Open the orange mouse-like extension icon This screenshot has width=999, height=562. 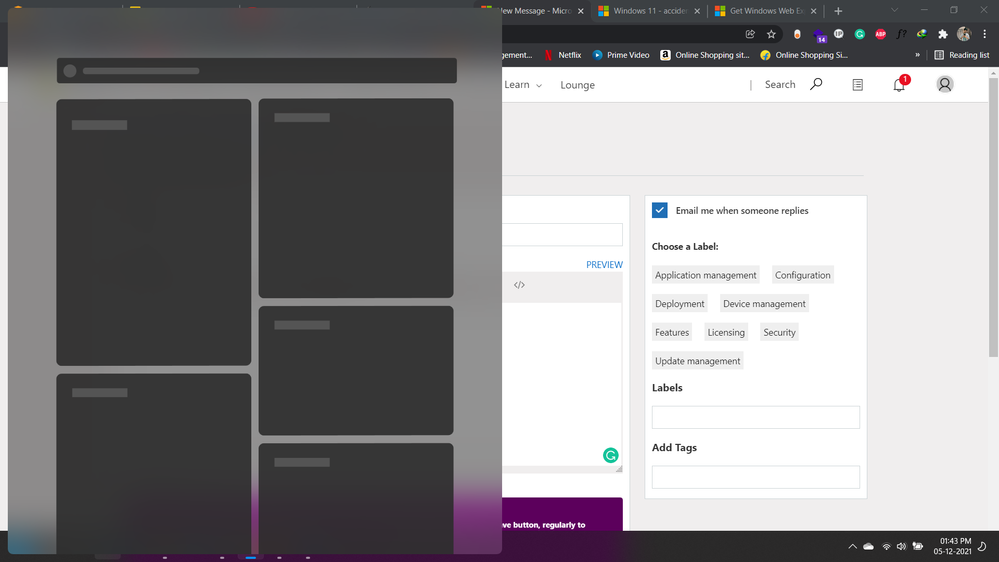pyautogui.click(x=797, y=34)
